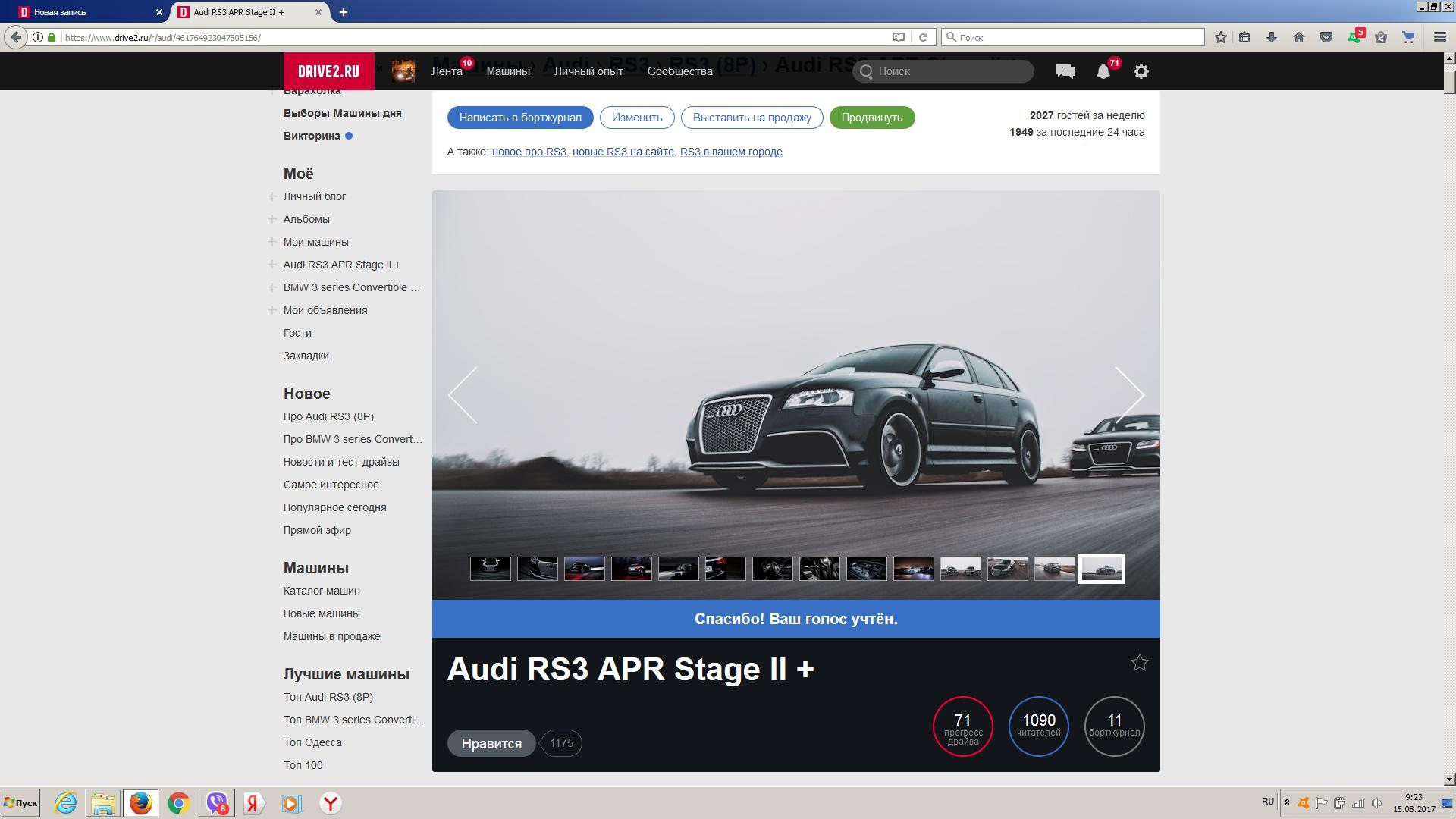Bookmark this page with Firefox star icon
This screenshot has width=1456, height=819.
tap(1221, 37)
